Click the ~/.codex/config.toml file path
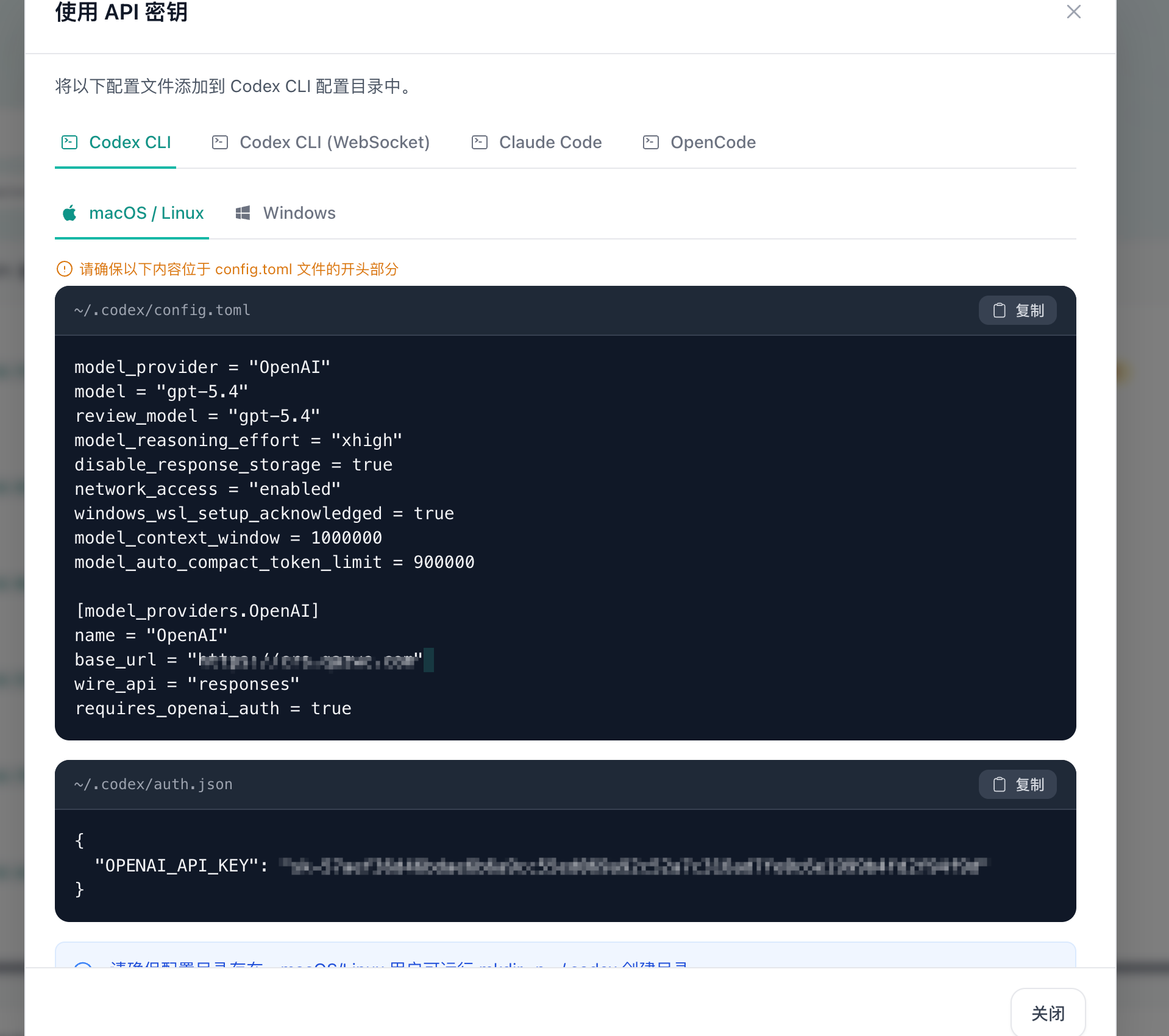The width and height of the screenshot is (1169, 1036). [x=162, y=310]
